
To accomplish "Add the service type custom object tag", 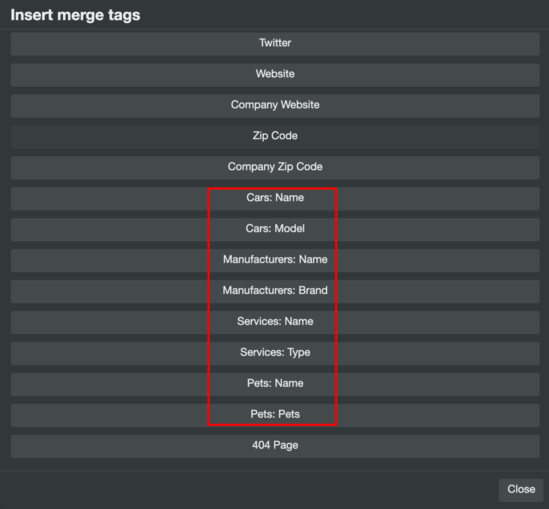I will click(x=275, y=353).
